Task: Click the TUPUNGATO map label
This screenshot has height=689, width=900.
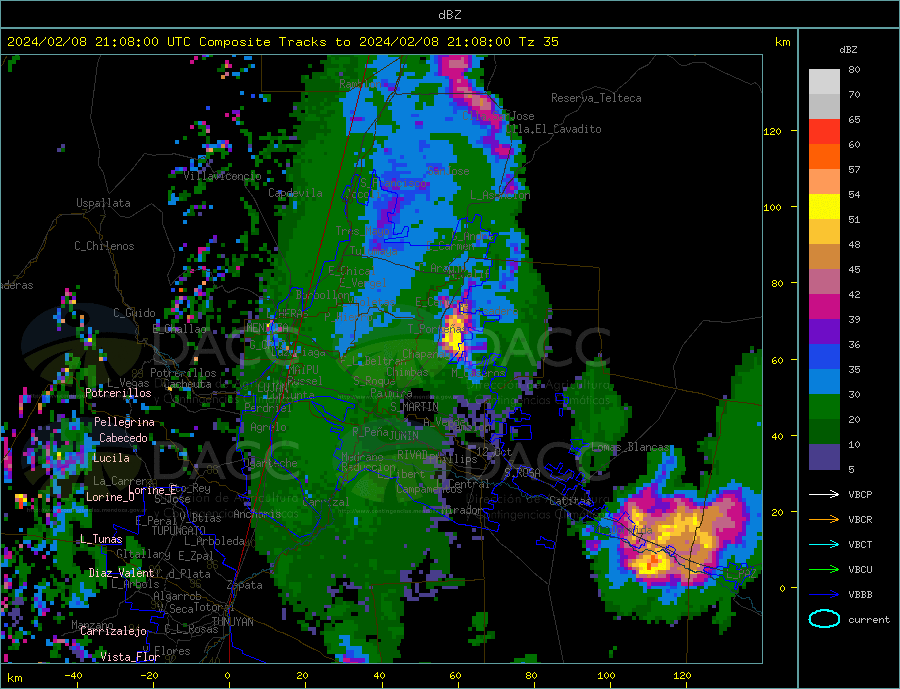Action: [x=179, y=531]
